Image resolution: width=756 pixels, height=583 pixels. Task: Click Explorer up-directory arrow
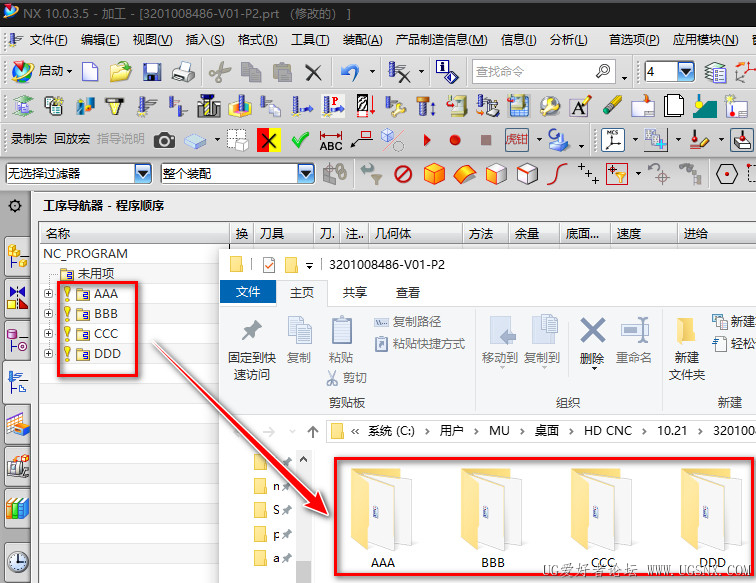tap(313, 432)
